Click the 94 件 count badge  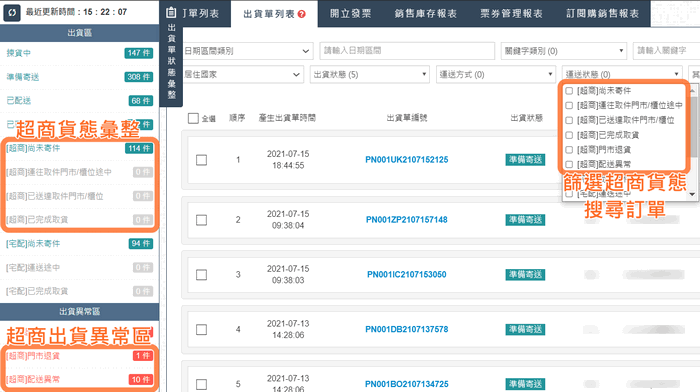141,244
